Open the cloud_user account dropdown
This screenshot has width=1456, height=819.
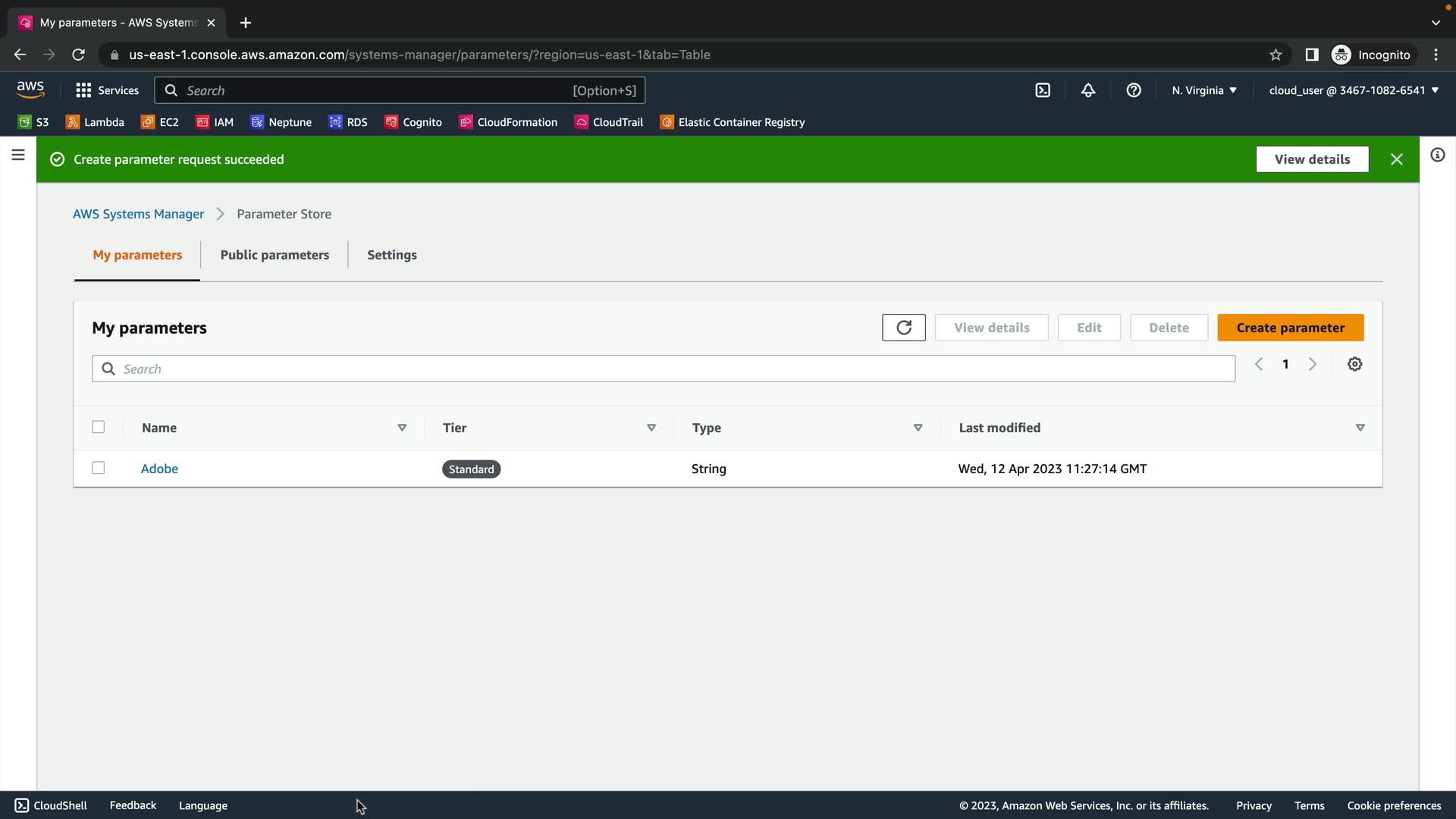point(1354,90)
